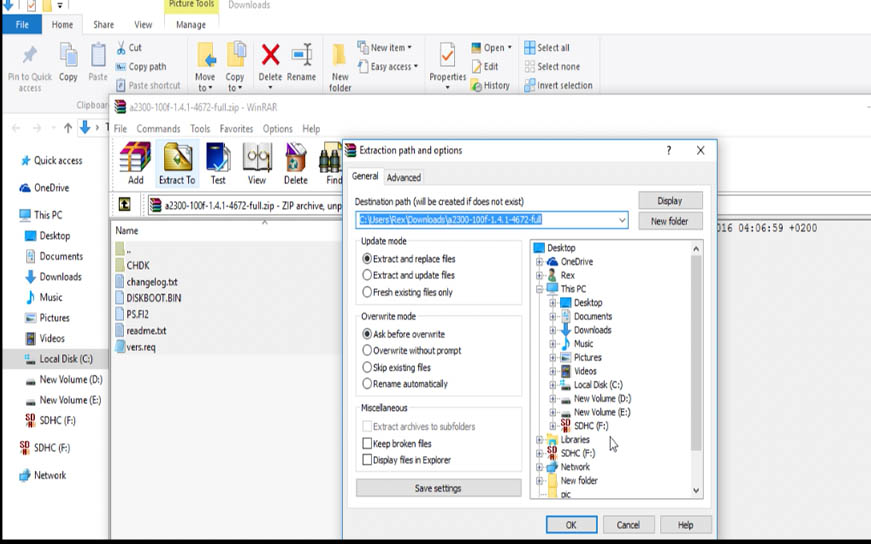Switch to the Advanced tab in dialog

coord(403,178)
